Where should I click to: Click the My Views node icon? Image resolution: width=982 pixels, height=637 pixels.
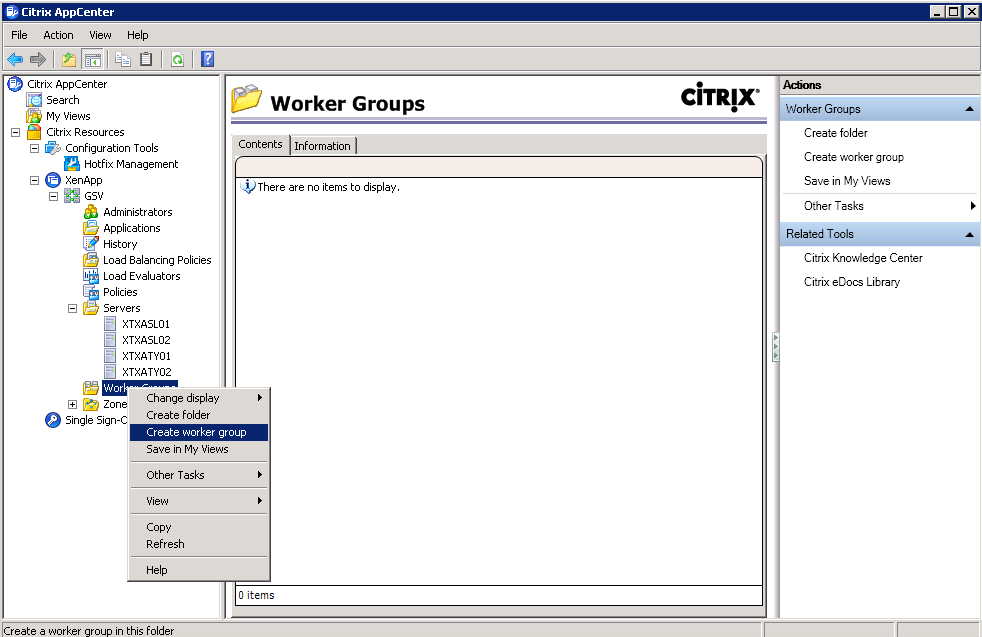pyautogui.click(x=34, y=116)
